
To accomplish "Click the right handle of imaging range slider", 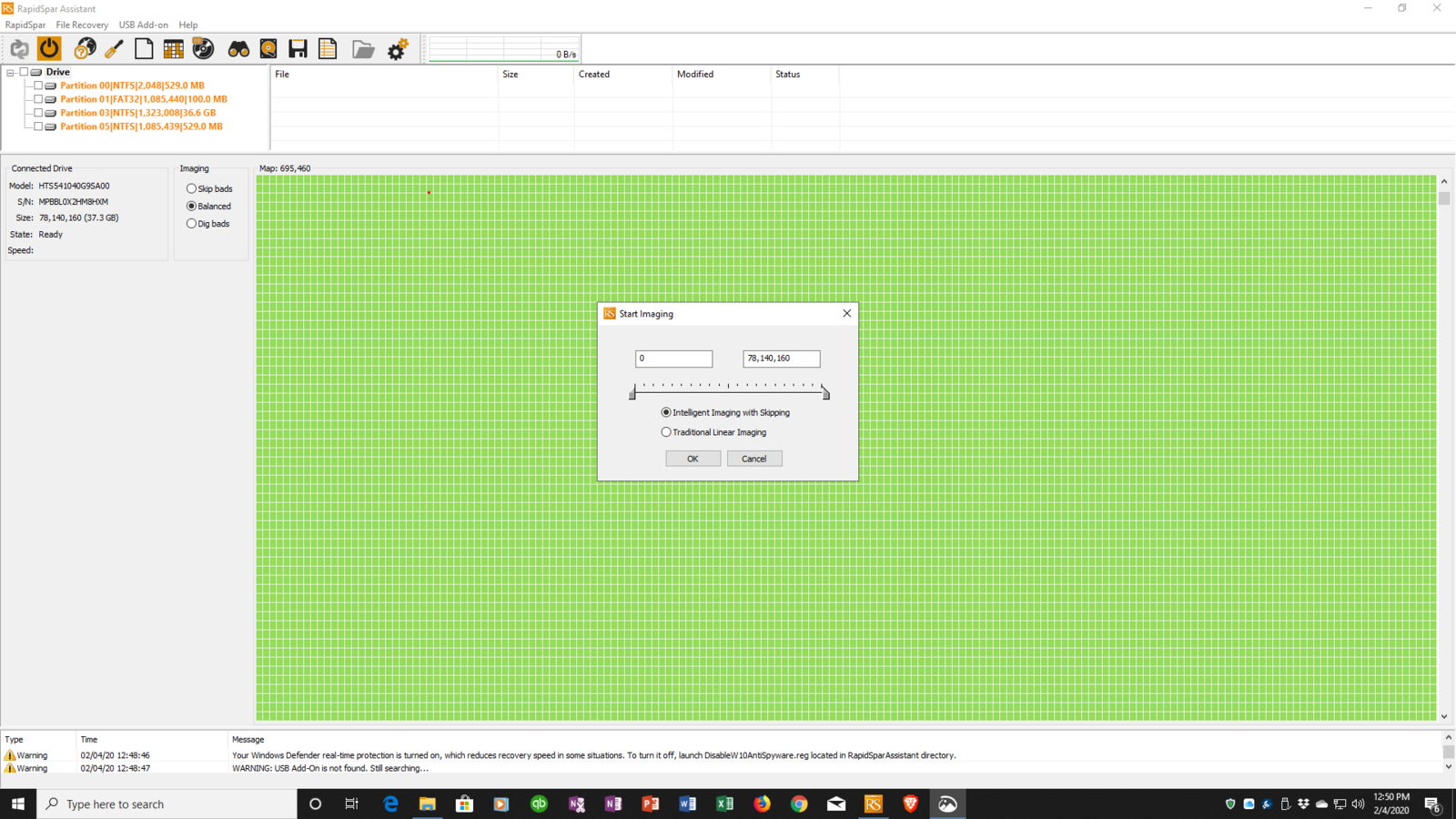I will [825, 393].
